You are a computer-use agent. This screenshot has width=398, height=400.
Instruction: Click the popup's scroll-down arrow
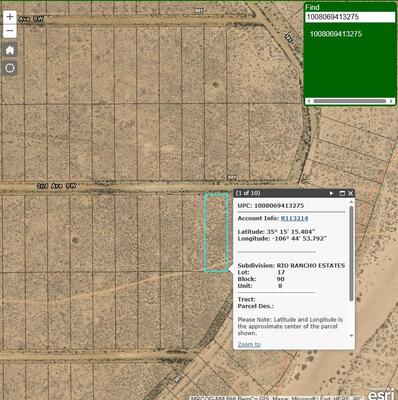351,336
